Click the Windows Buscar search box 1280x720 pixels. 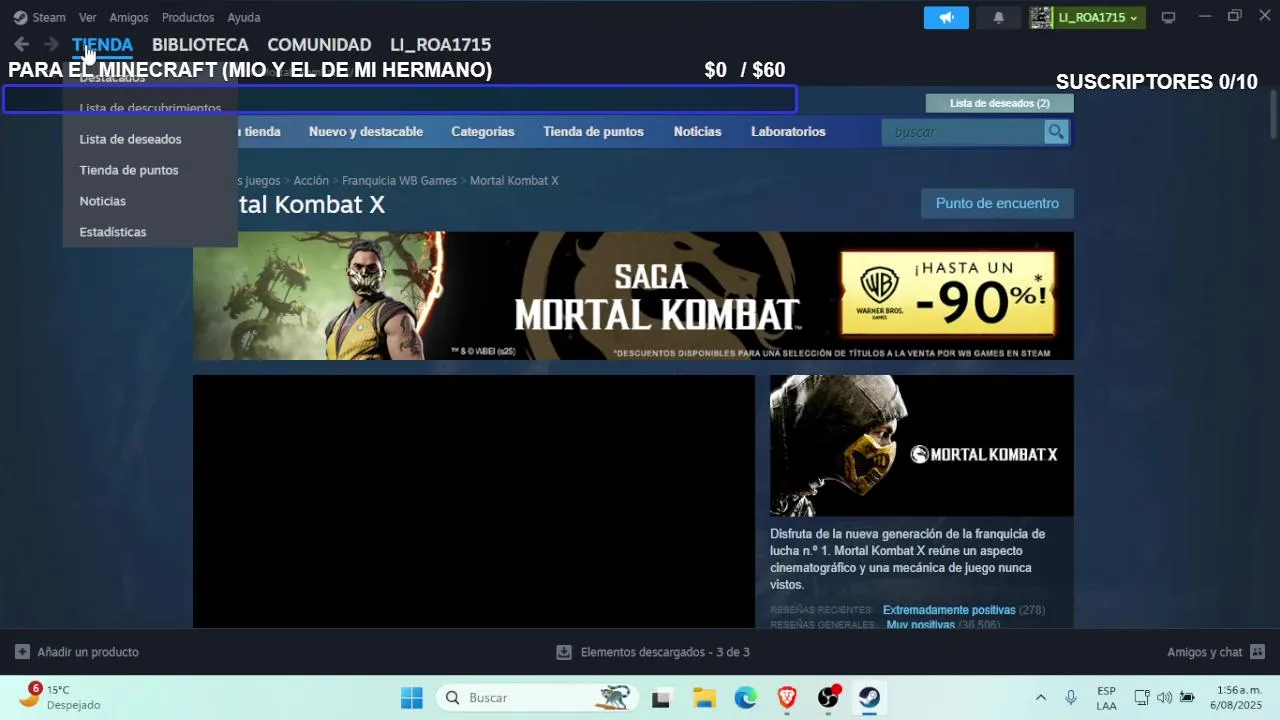click(x=538, y=698)
